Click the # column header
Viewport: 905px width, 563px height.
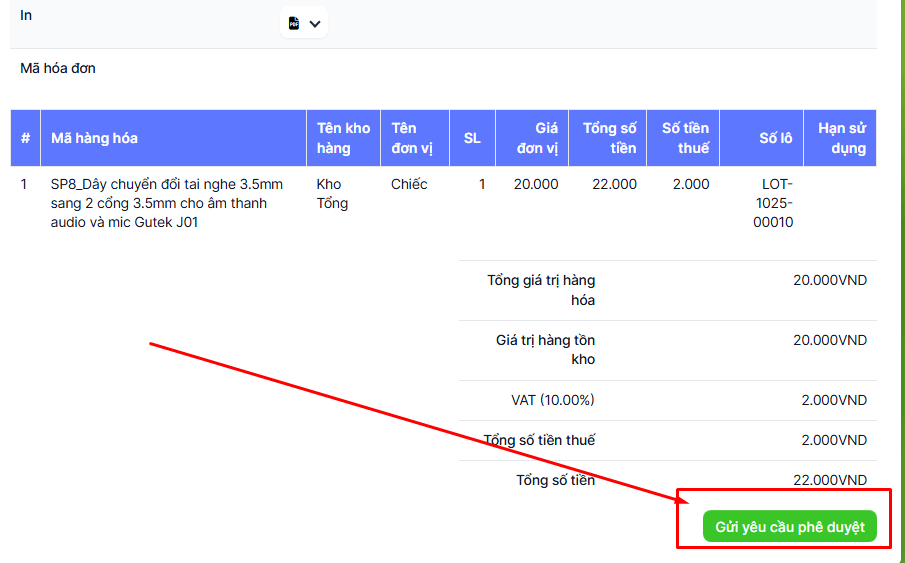pyautogui.click(x=25, y=138)
